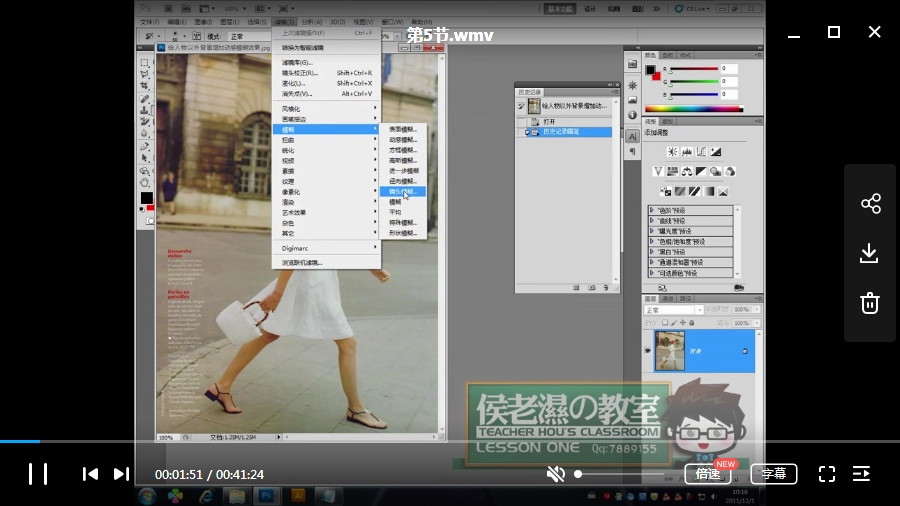This screenshot has height=506, width=900.
Task: Skip to the previous video
Action: [x=90, y=474]
